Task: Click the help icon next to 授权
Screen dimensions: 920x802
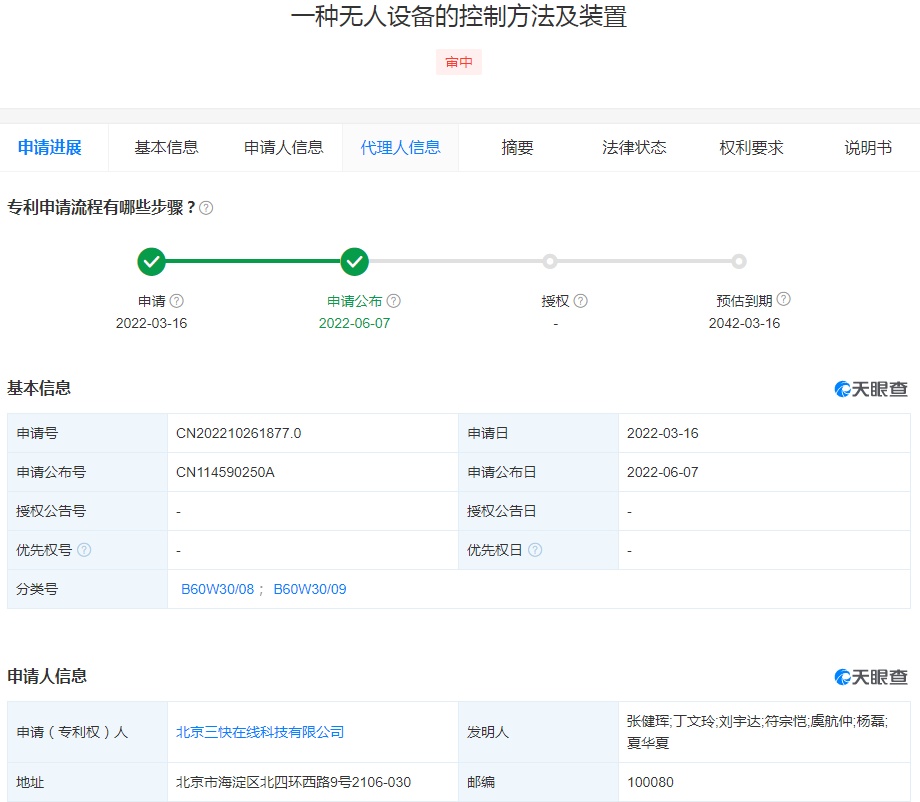Action: 581,301
